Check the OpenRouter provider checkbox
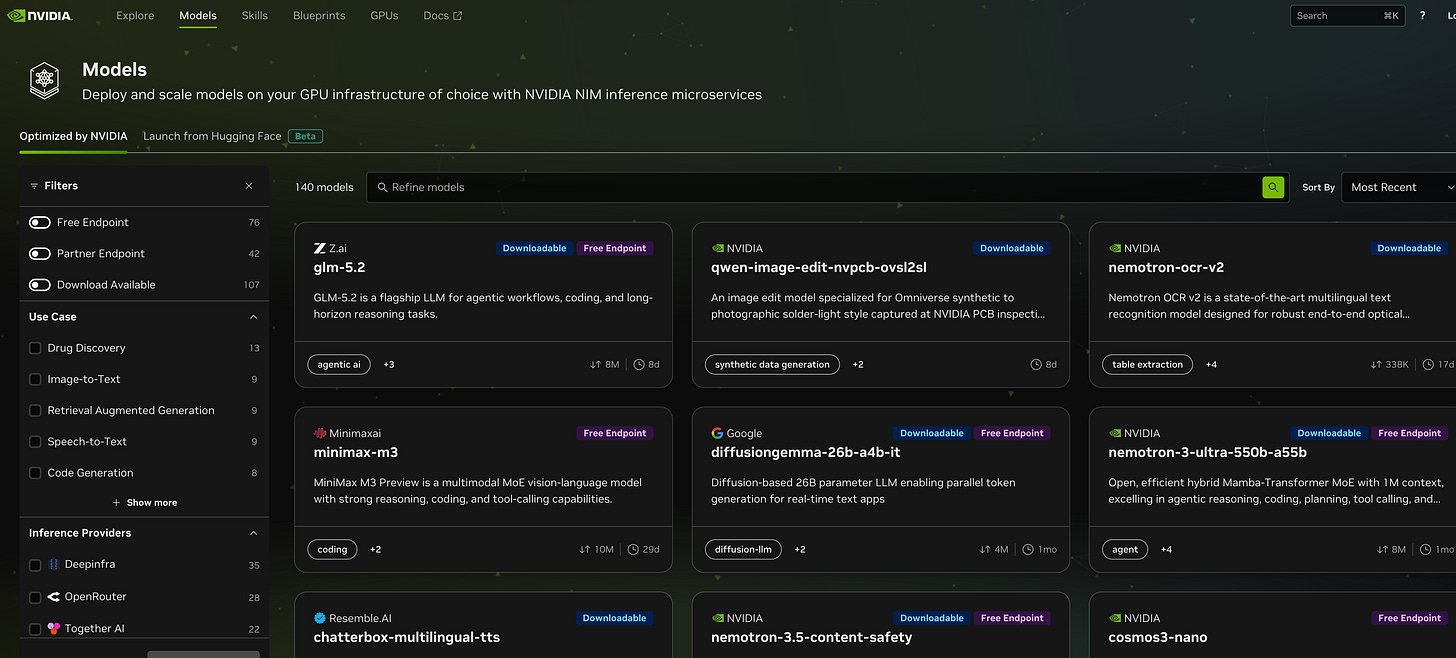This screenshot has height=658, width=1456. click(35, 597)
